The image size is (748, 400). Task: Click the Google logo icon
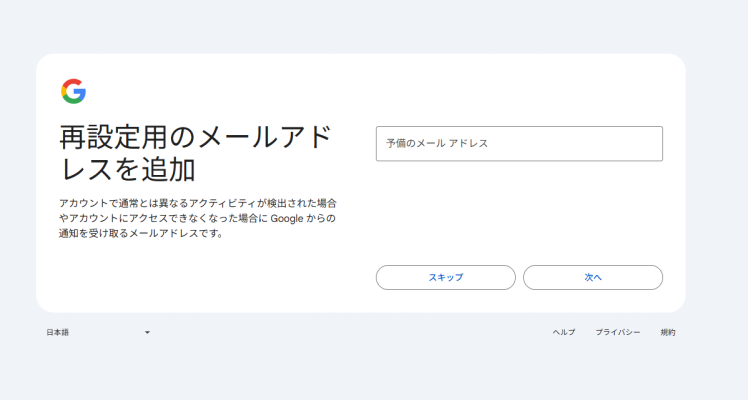(73, 91)
